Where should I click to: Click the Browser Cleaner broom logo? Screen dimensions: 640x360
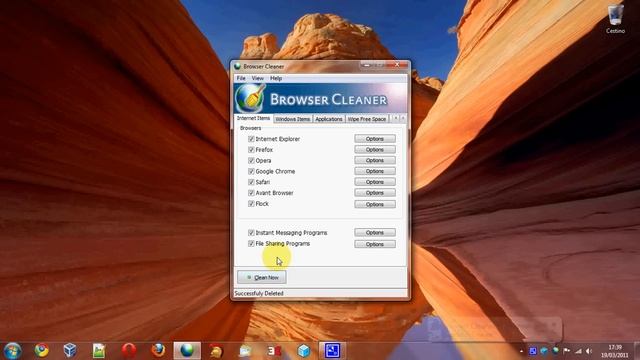point(250,98)
